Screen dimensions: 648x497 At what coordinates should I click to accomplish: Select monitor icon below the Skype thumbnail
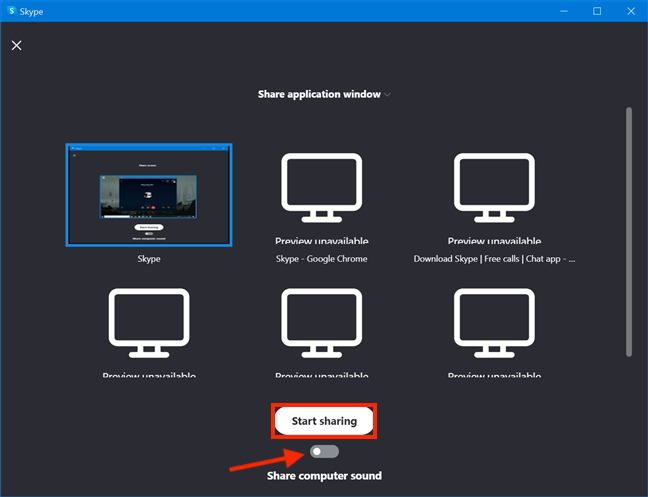tap(149, 323)
